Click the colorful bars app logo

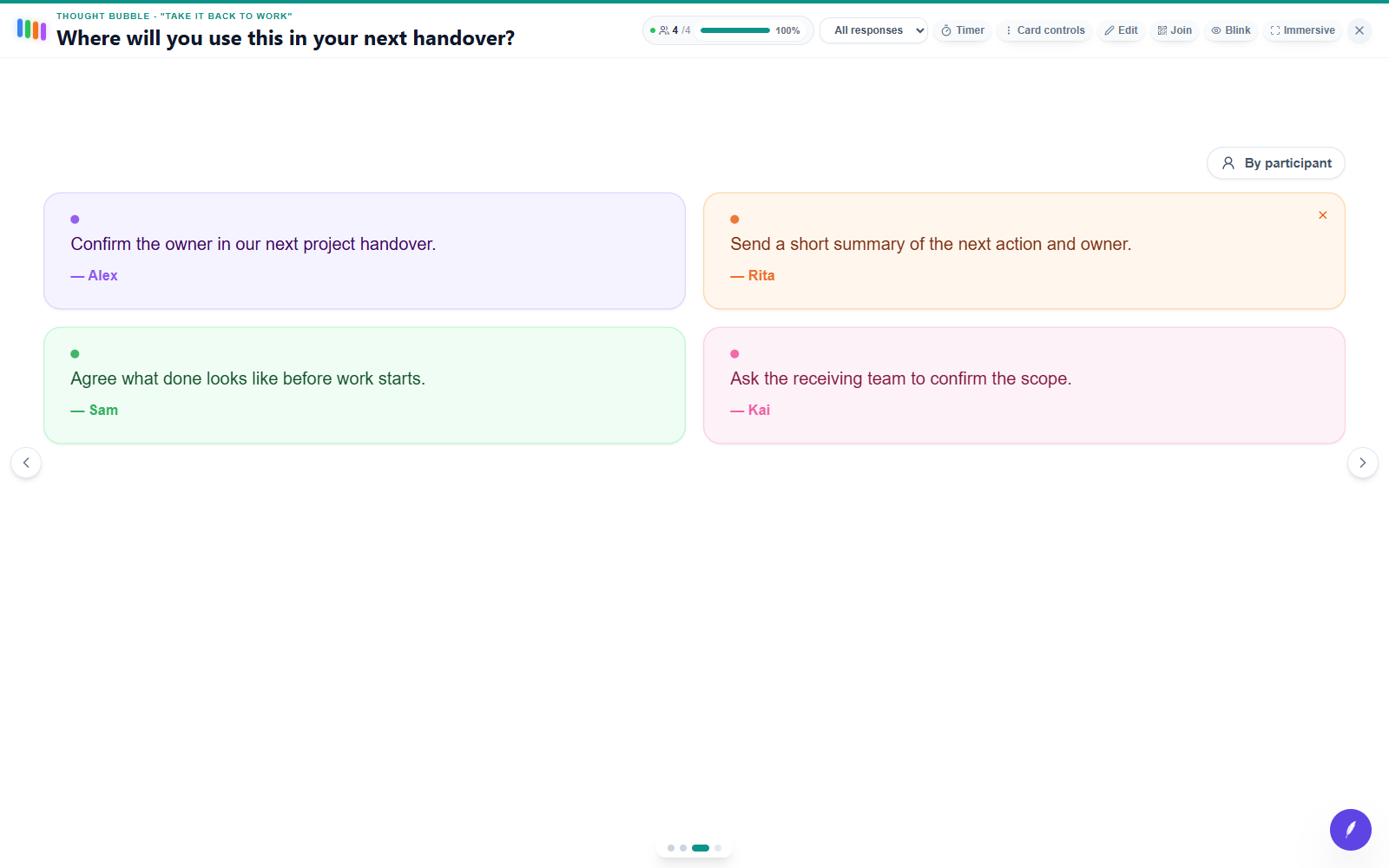pyautogui.click(x=31, y=30)
